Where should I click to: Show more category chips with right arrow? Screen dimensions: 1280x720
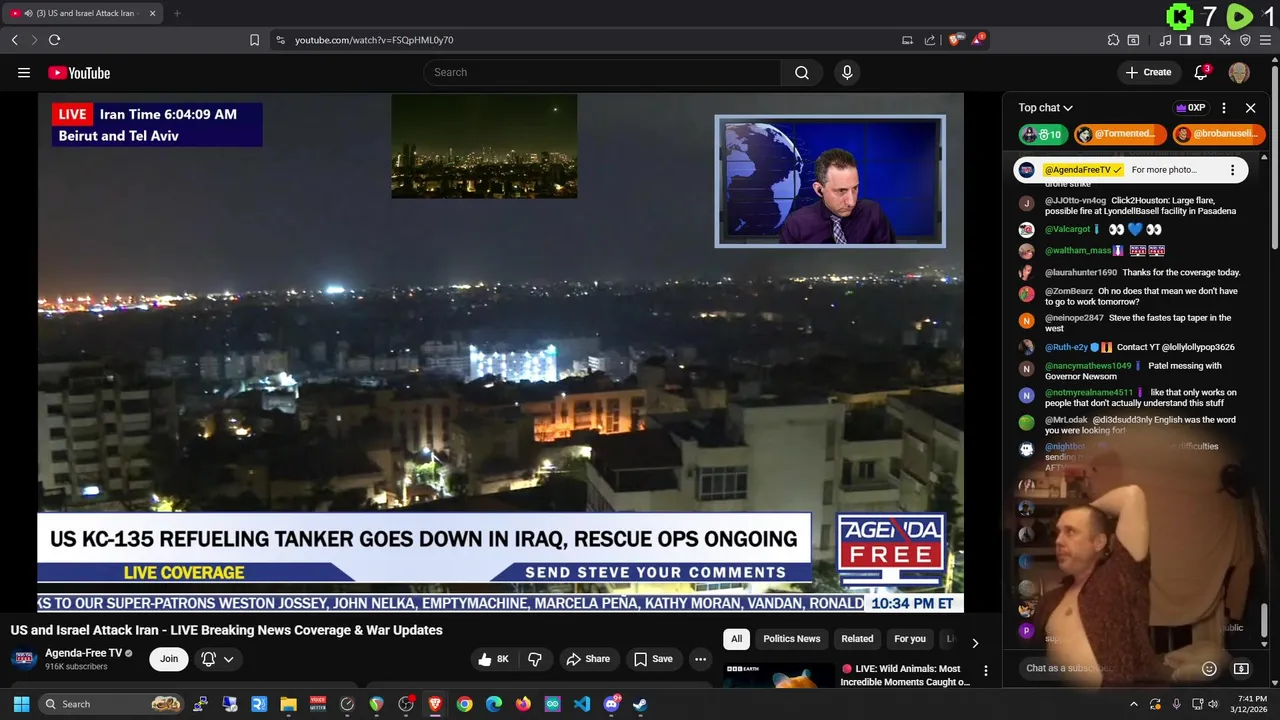975,643
